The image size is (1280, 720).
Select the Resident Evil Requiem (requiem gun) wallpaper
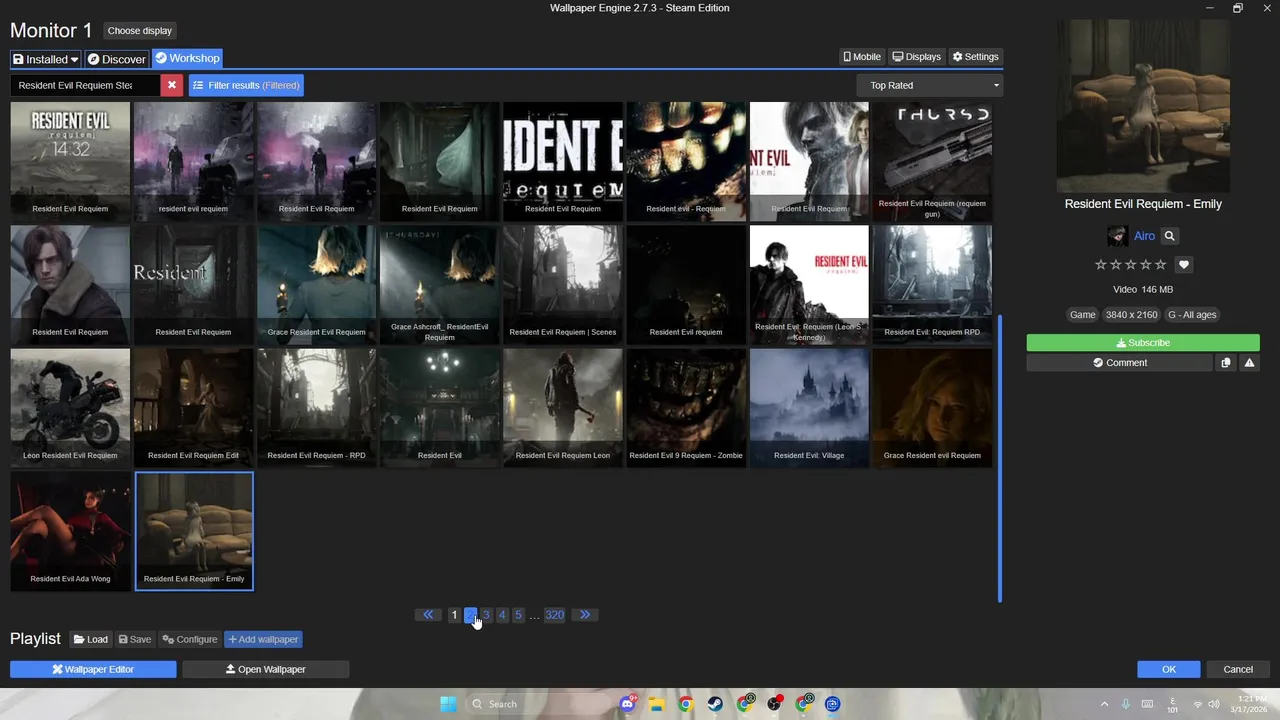(x=932, y=161)
